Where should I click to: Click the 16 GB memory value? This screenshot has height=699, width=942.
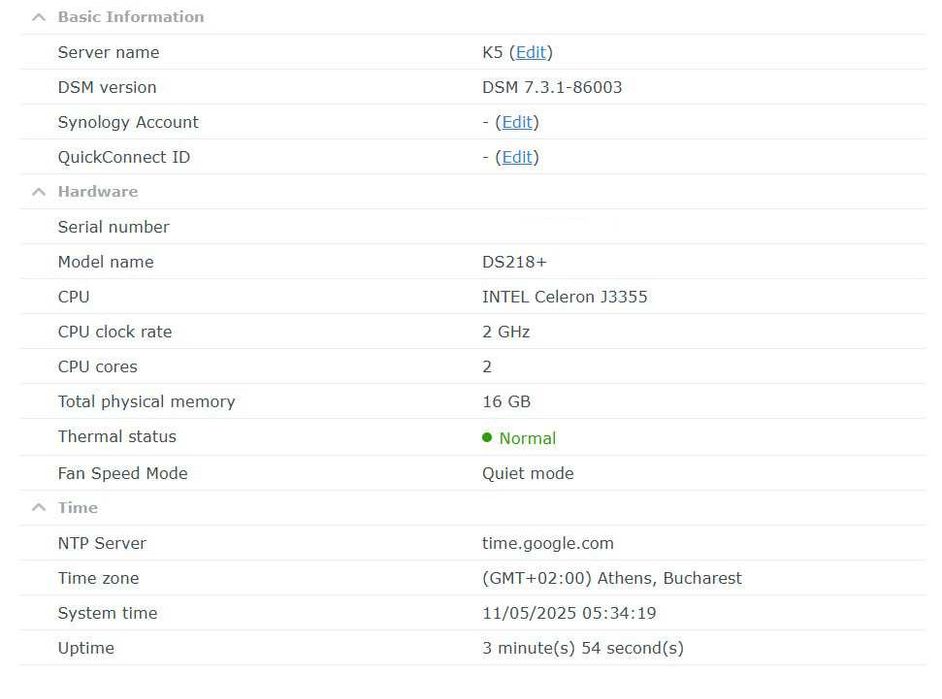506,402
